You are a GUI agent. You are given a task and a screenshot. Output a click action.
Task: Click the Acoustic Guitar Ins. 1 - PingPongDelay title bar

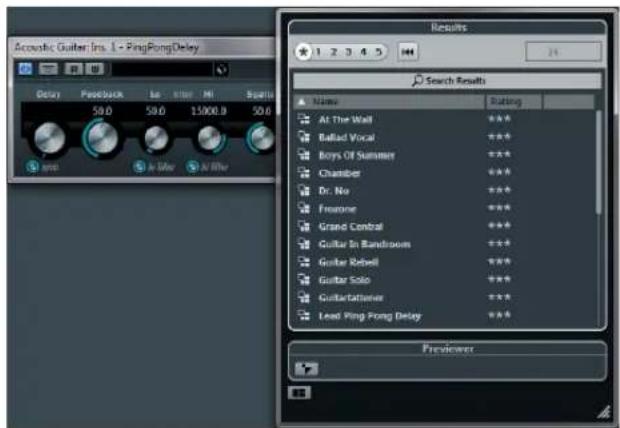coord(142,48)
